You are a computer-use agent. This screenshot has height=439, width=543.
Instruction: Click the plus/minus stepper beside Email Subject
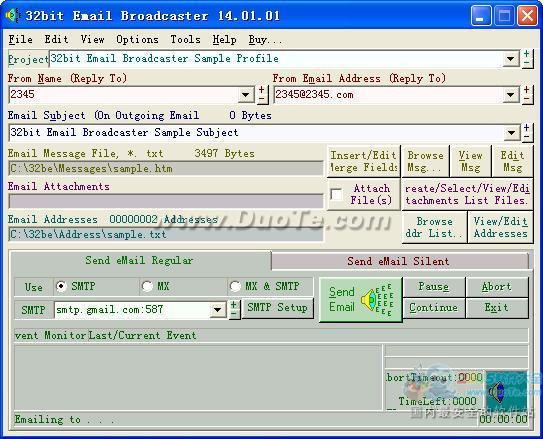click(527, 132)
